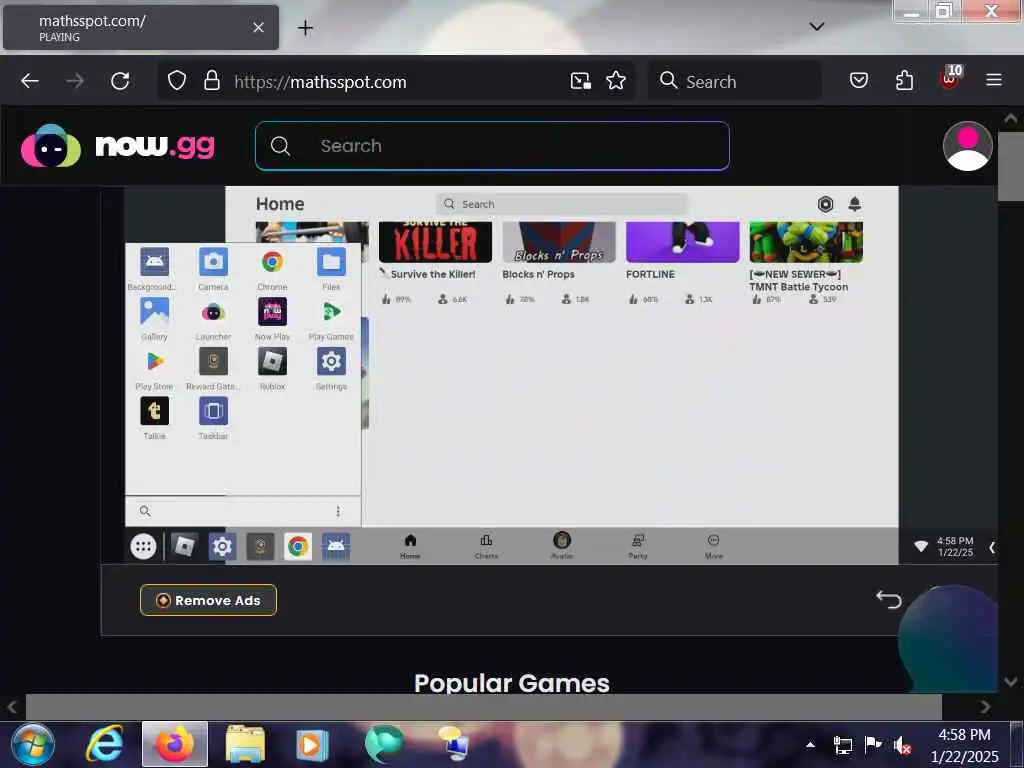Click the now.gg Search field
The image size is (1024, 768).
pyautogui.click(x=492, y=146)
